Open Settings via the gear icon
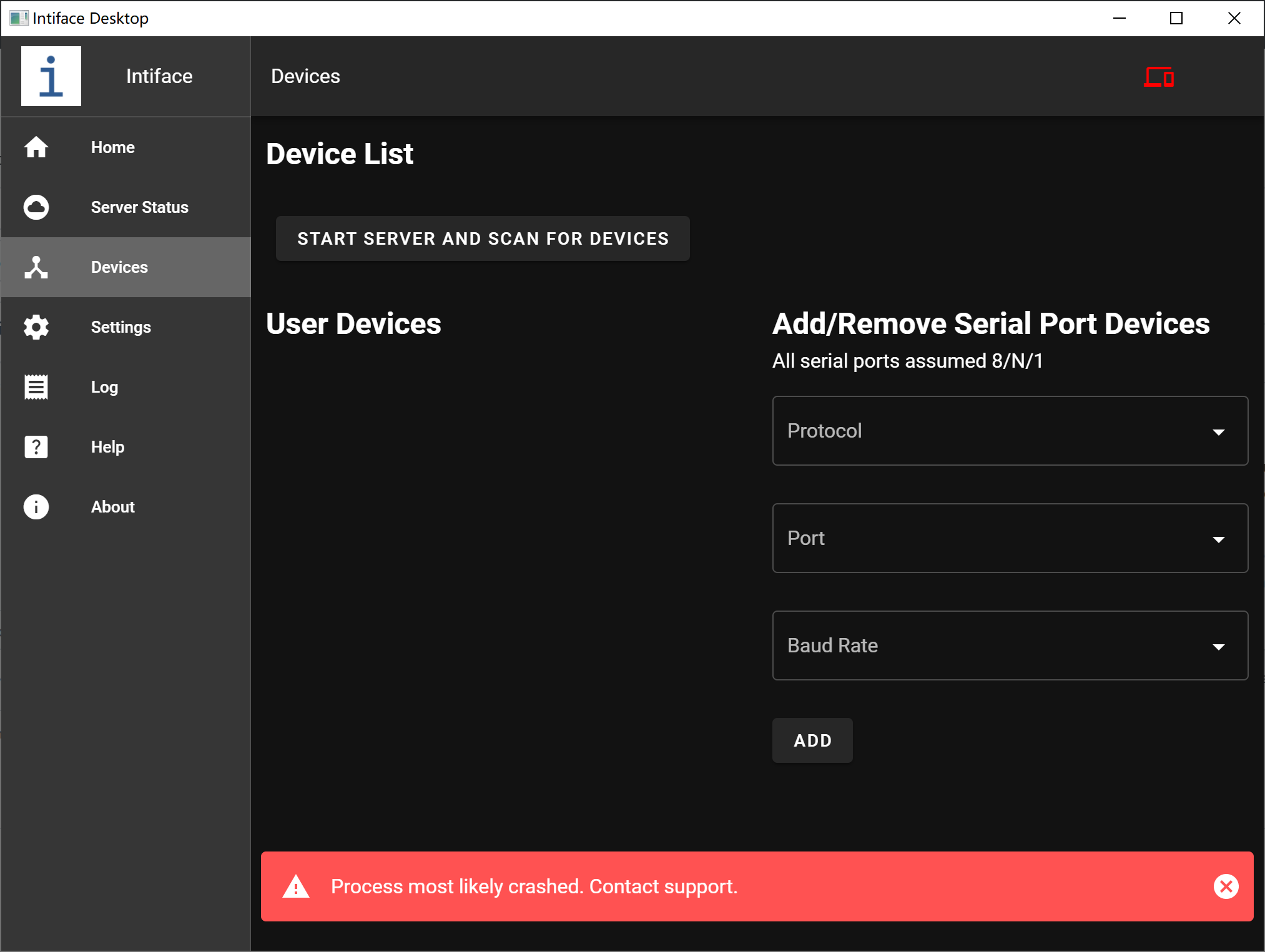 tap(36, 326)
